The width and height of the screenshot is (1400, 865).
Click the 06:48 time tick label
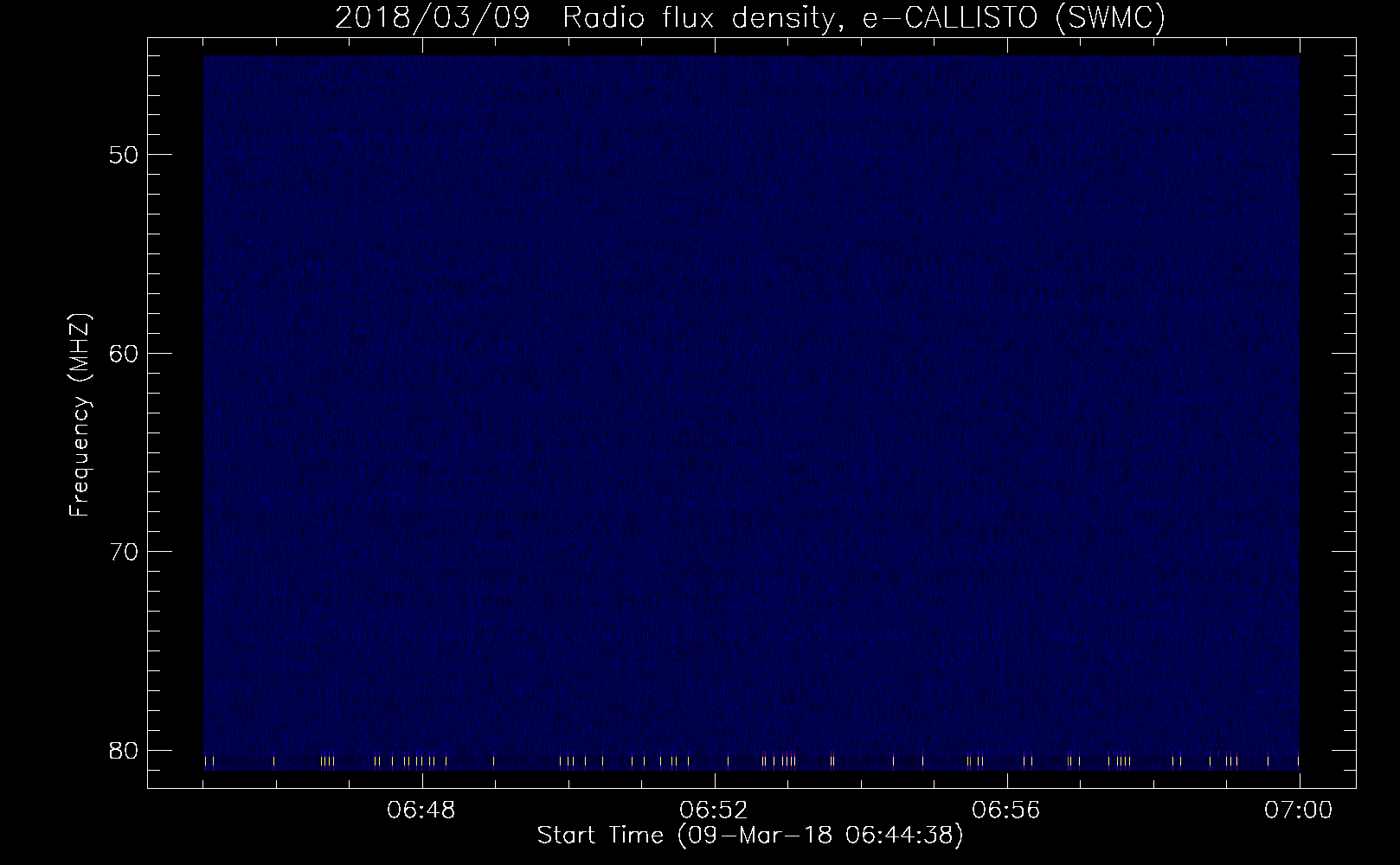(422, 811)
